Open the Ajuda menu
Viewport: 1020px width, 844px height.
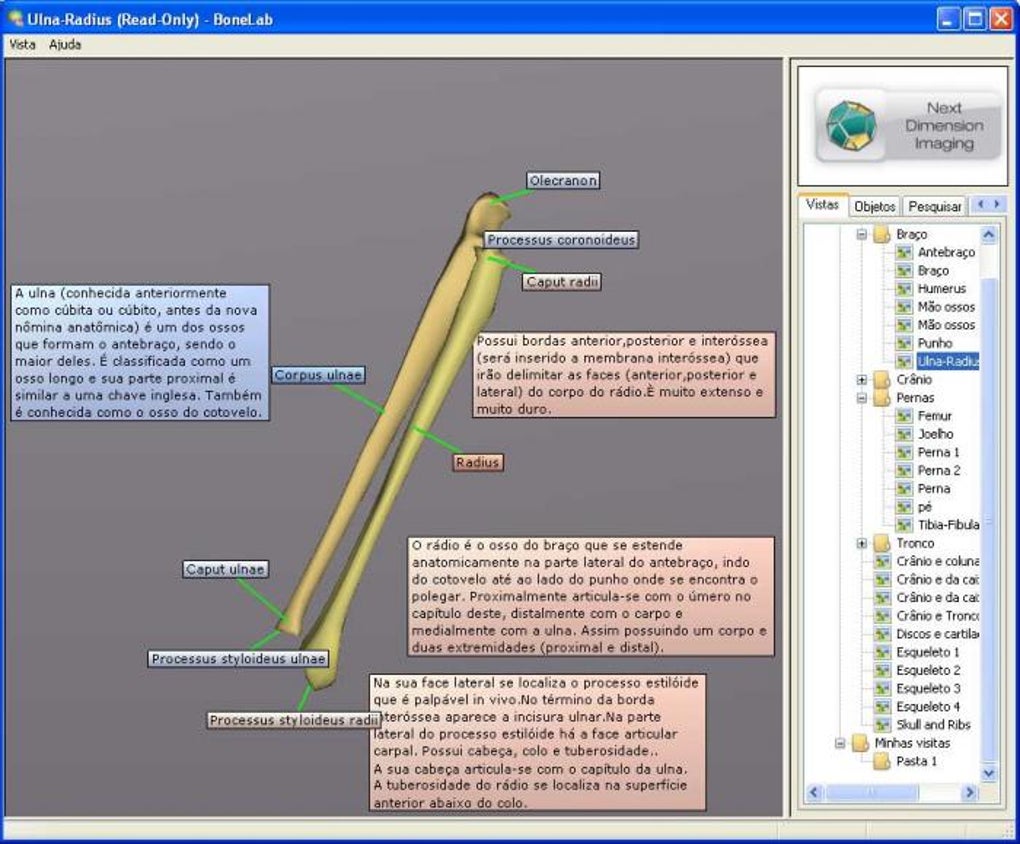[x=65, y=44]
